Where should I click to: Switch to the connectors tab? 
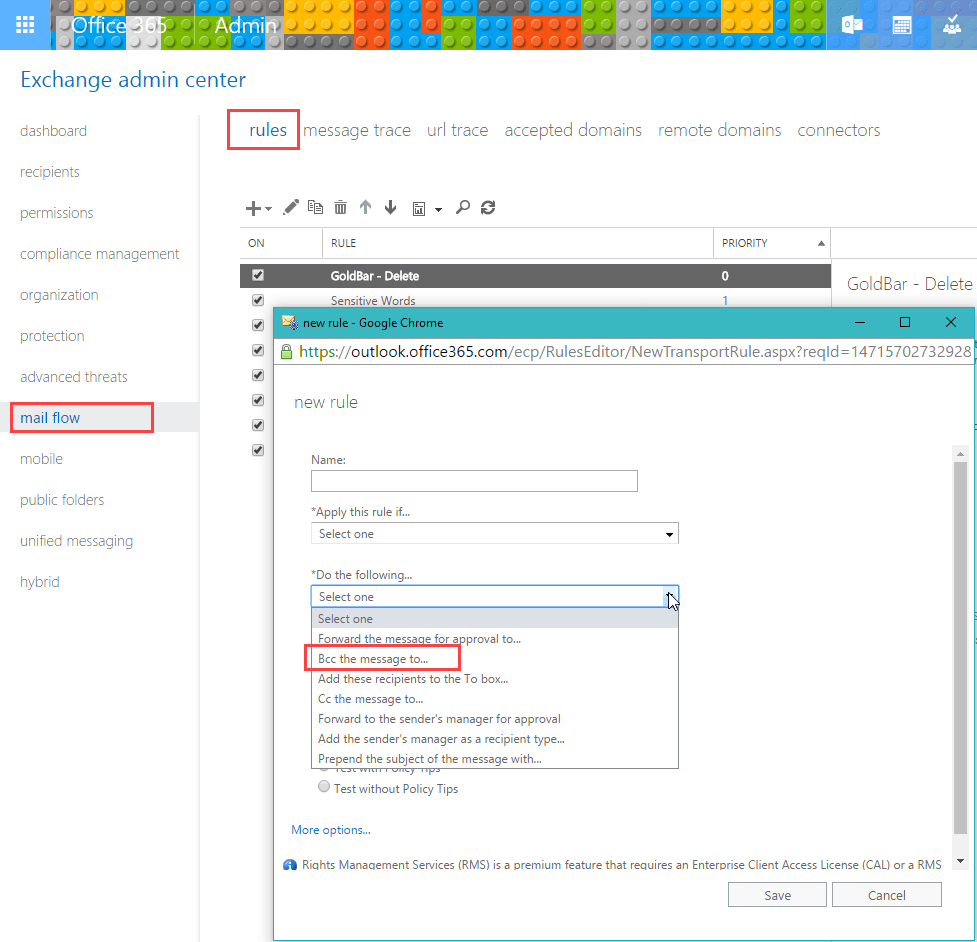839,130
